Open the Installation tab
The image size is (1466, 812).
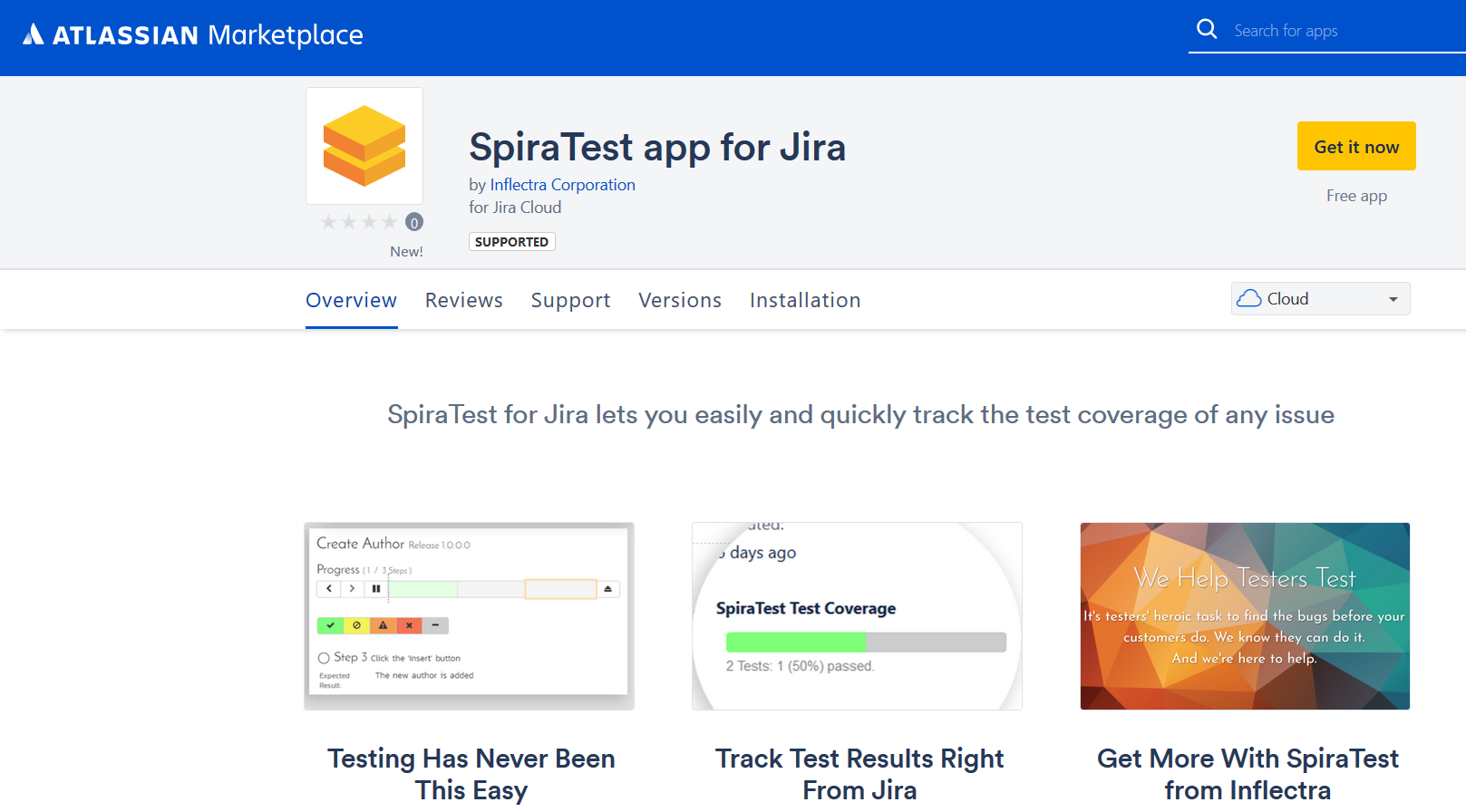(804, 300)
